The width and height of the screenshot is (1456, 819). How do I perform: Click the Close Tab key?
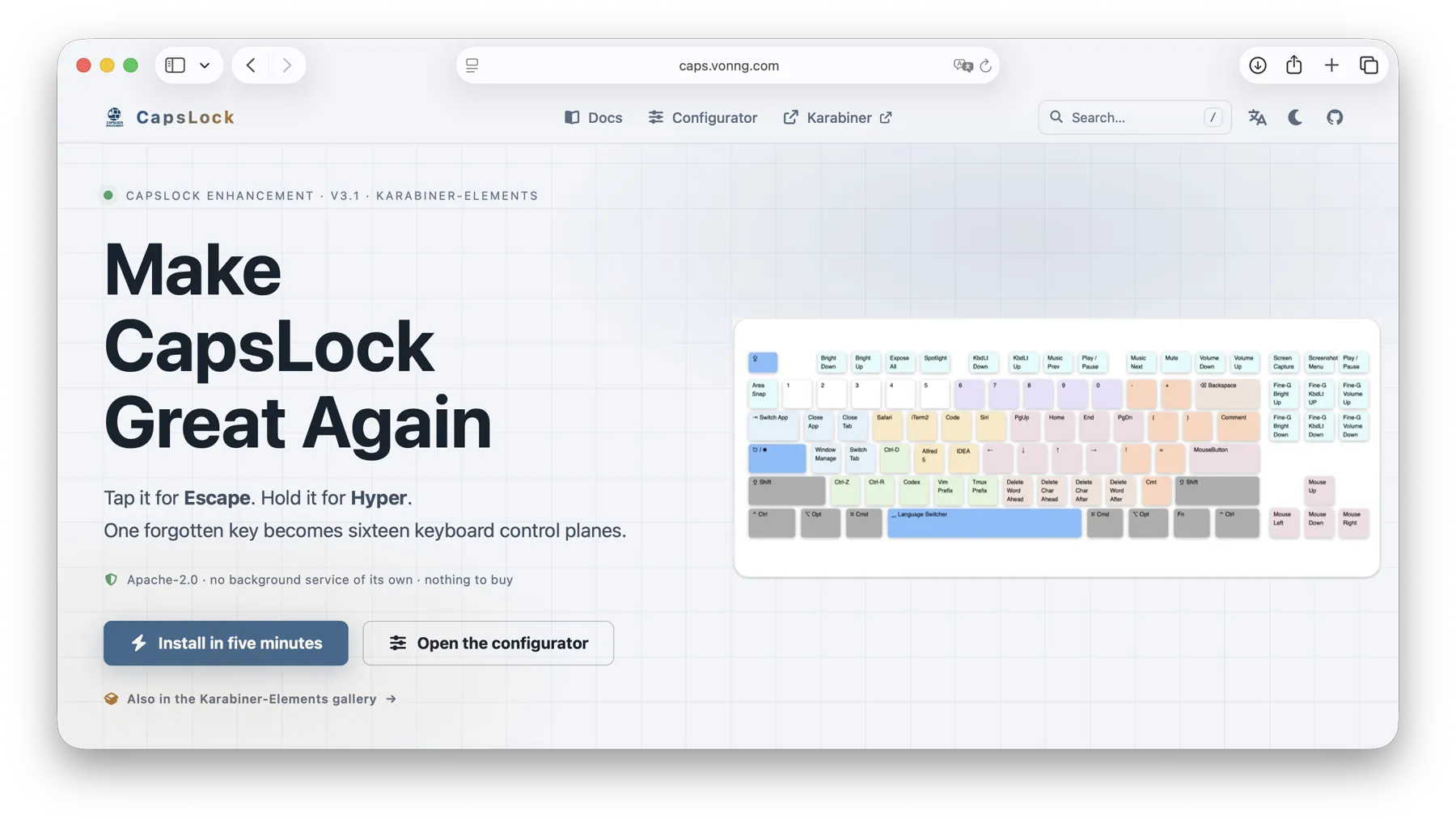click(x=854, y=426)
